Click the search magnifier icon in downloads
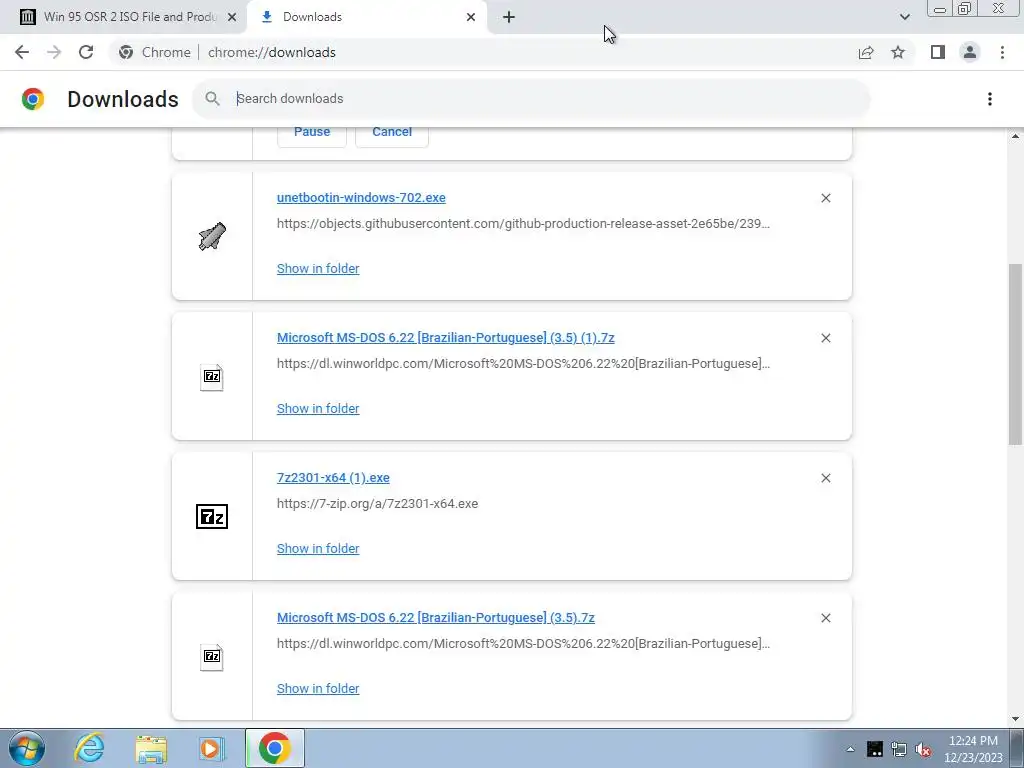 (212, 99)
